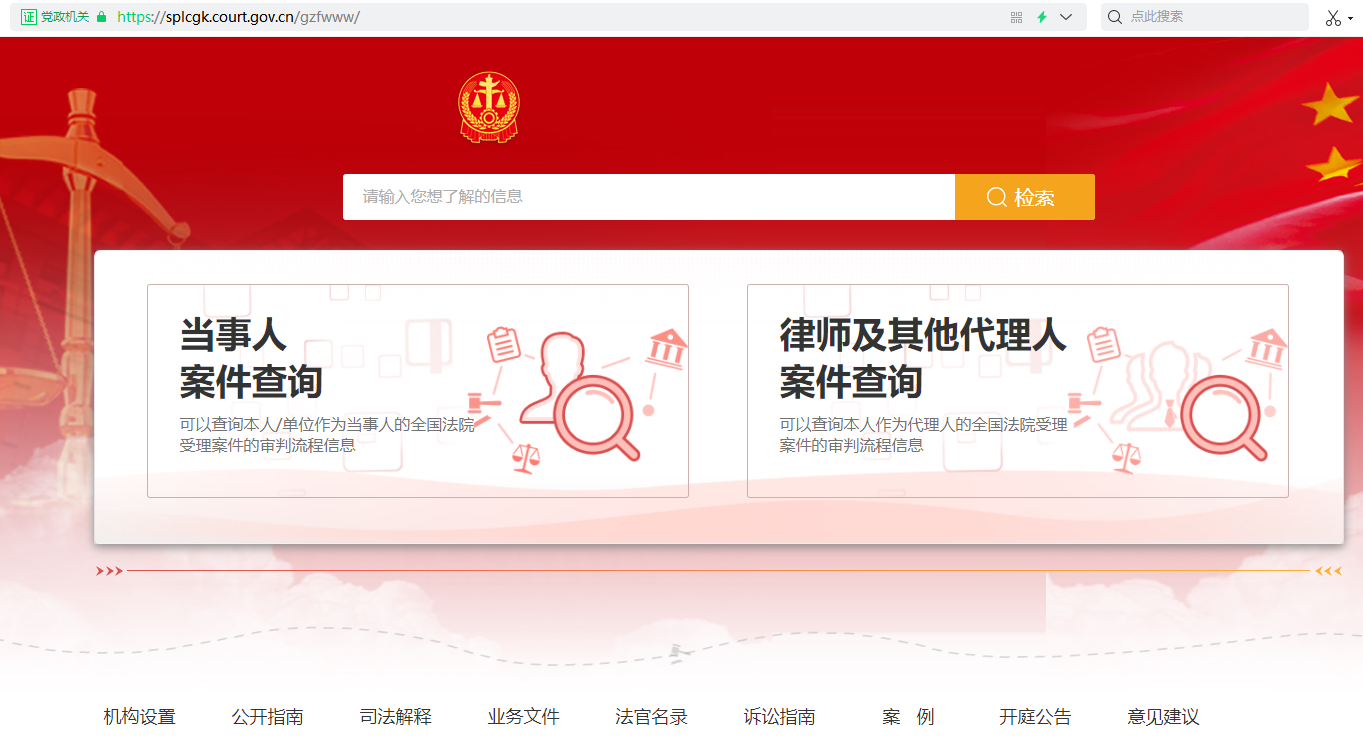Viewport: 1363px width, 741px height.
Task: Open the dropdown arrow beside the scissors icon
Action: (1351, 18)
